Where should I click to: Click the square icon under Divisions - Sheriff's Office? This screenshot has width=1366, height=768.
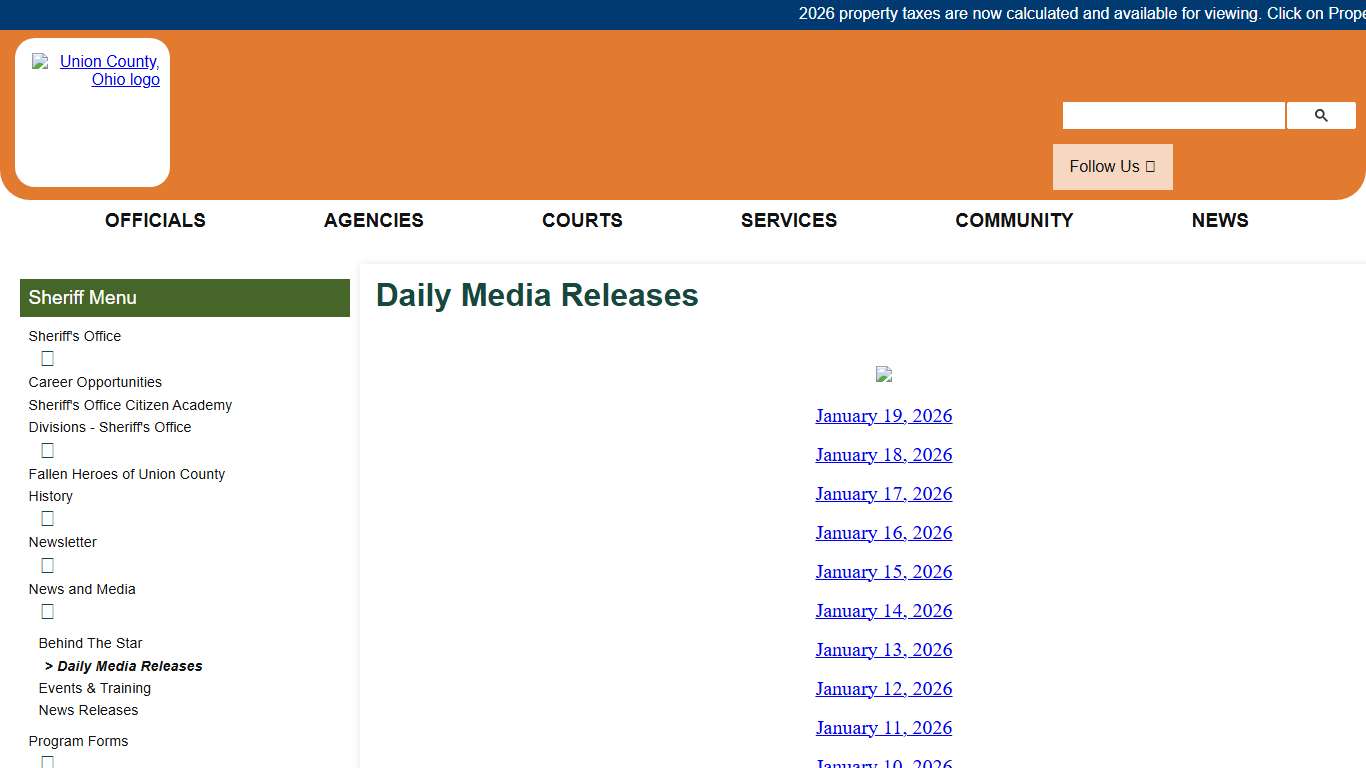click(x=47, y=450)
